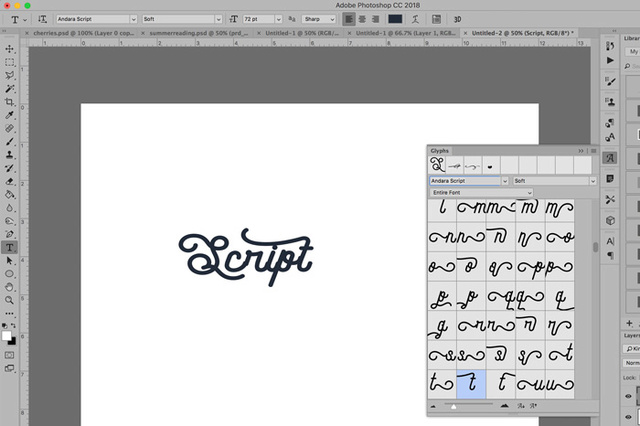The image size is (640, 426).
Task: Toggle text orientation in options bar
Action: 42,19
